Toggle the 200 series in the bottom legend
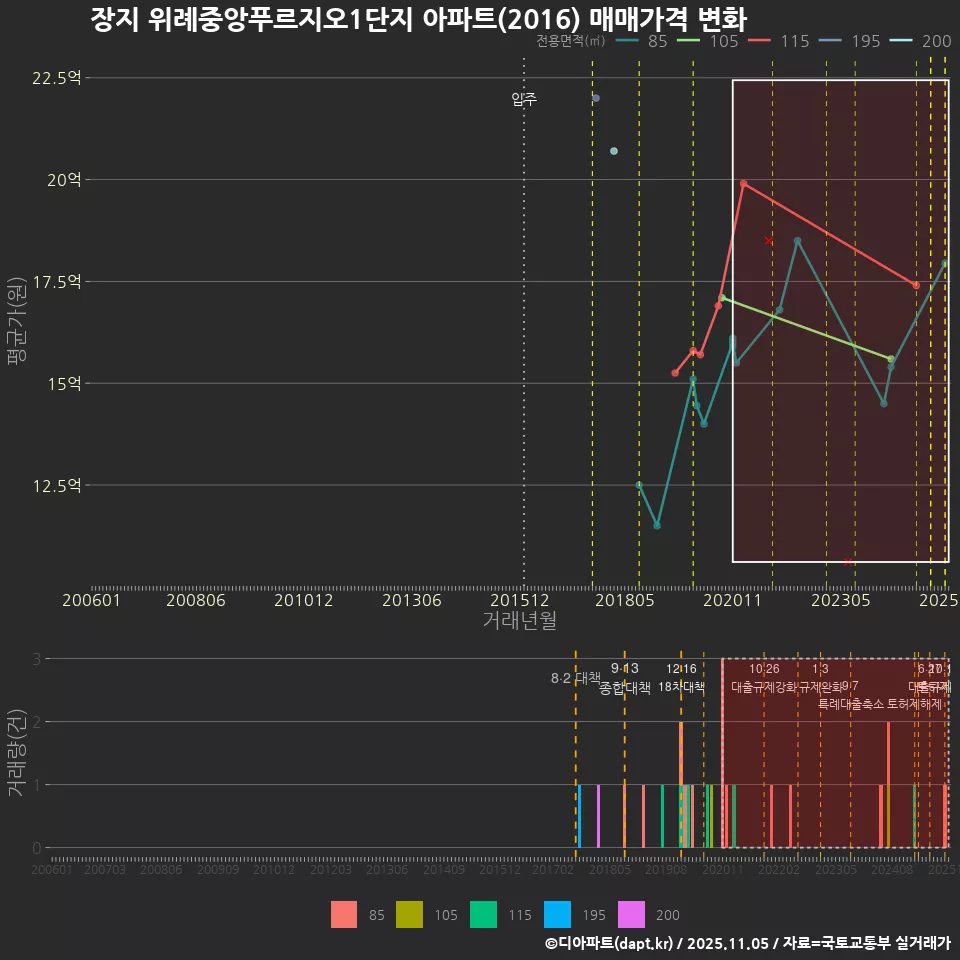Image resolution: width=960 pixels, height=960 pixels. pyautogui.click(x=630, y=914)
